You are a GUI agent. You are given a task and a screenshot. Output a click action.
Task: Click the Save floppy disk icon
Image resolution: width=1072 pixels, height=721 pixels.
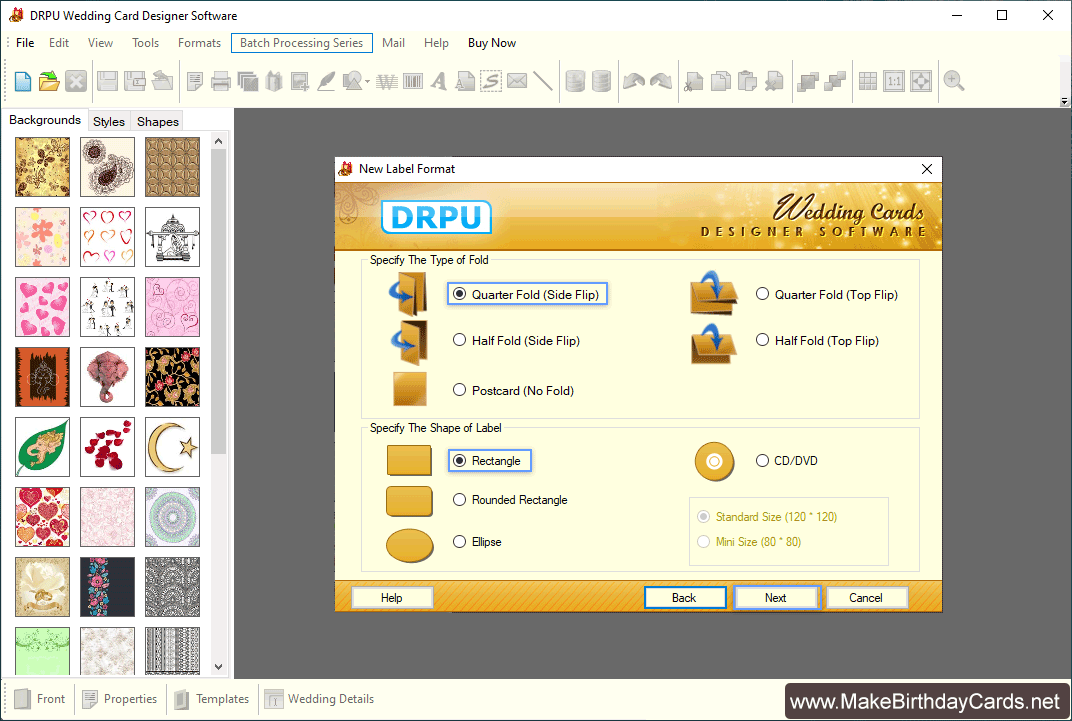tap(107, 81)
